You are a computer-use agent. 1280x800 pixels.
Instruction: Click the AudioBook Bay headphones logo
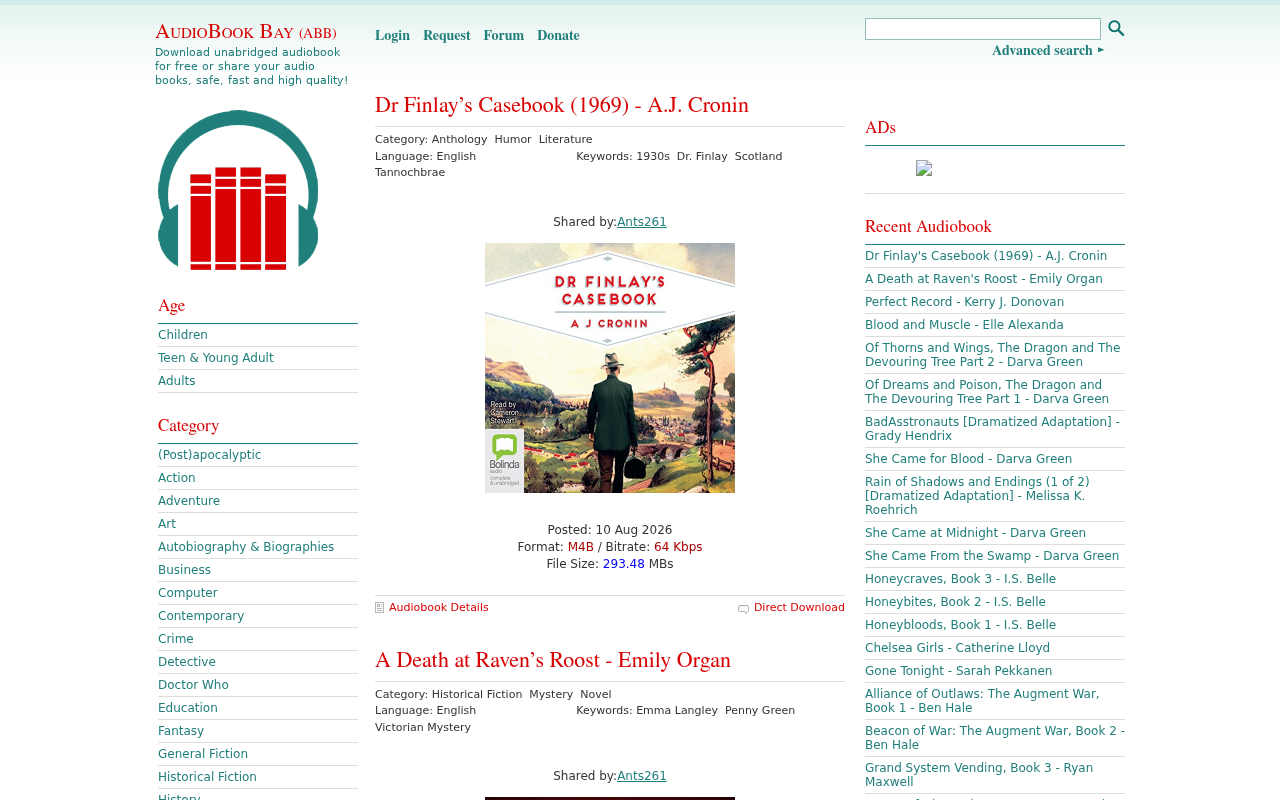point(238,190)
